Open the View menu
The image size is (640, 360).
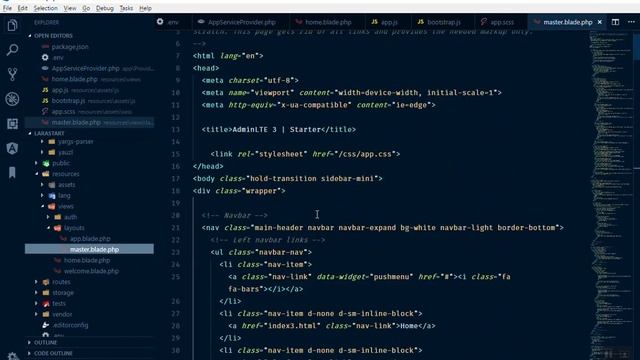pyautogui.click(x=70, y=8)
